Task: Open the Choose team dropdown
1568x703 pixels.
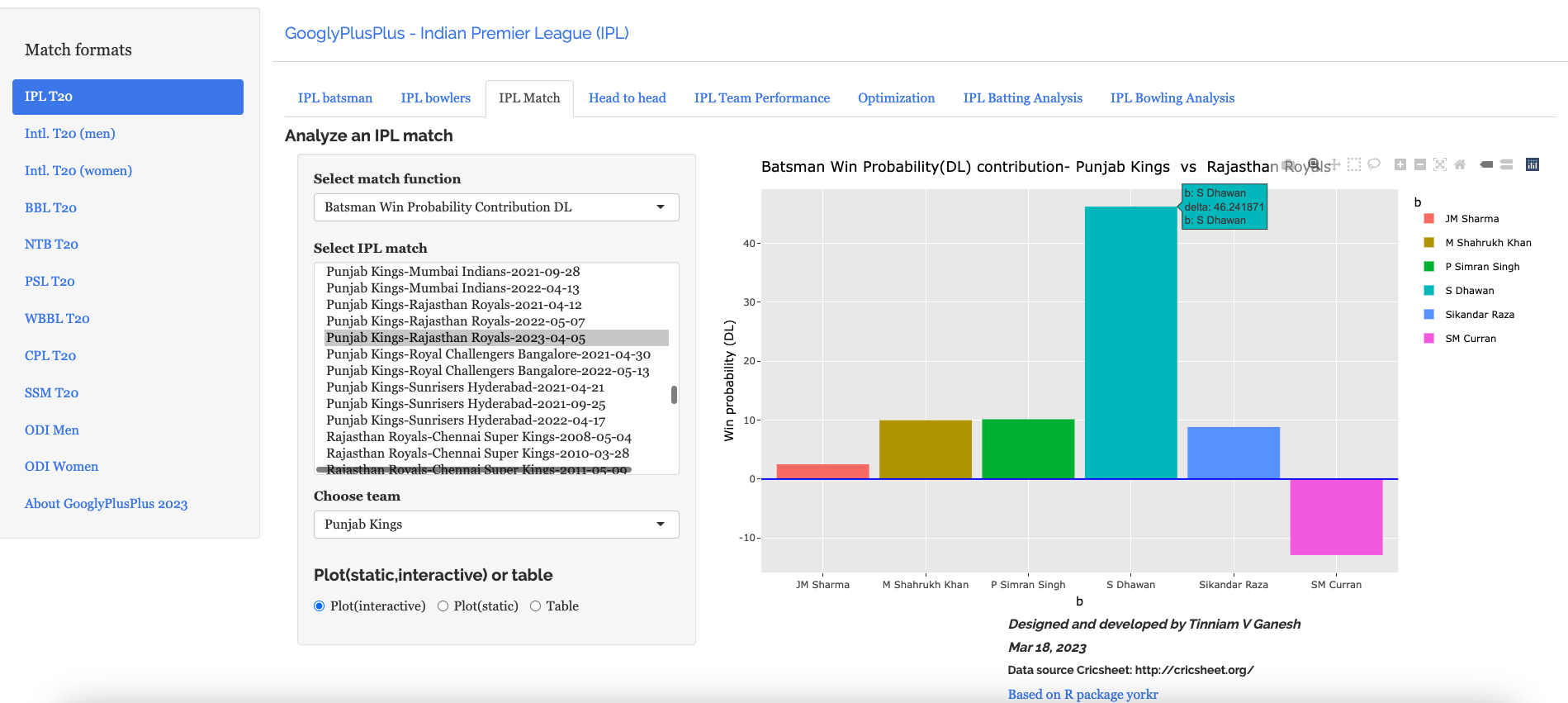Action: point(495,525)
